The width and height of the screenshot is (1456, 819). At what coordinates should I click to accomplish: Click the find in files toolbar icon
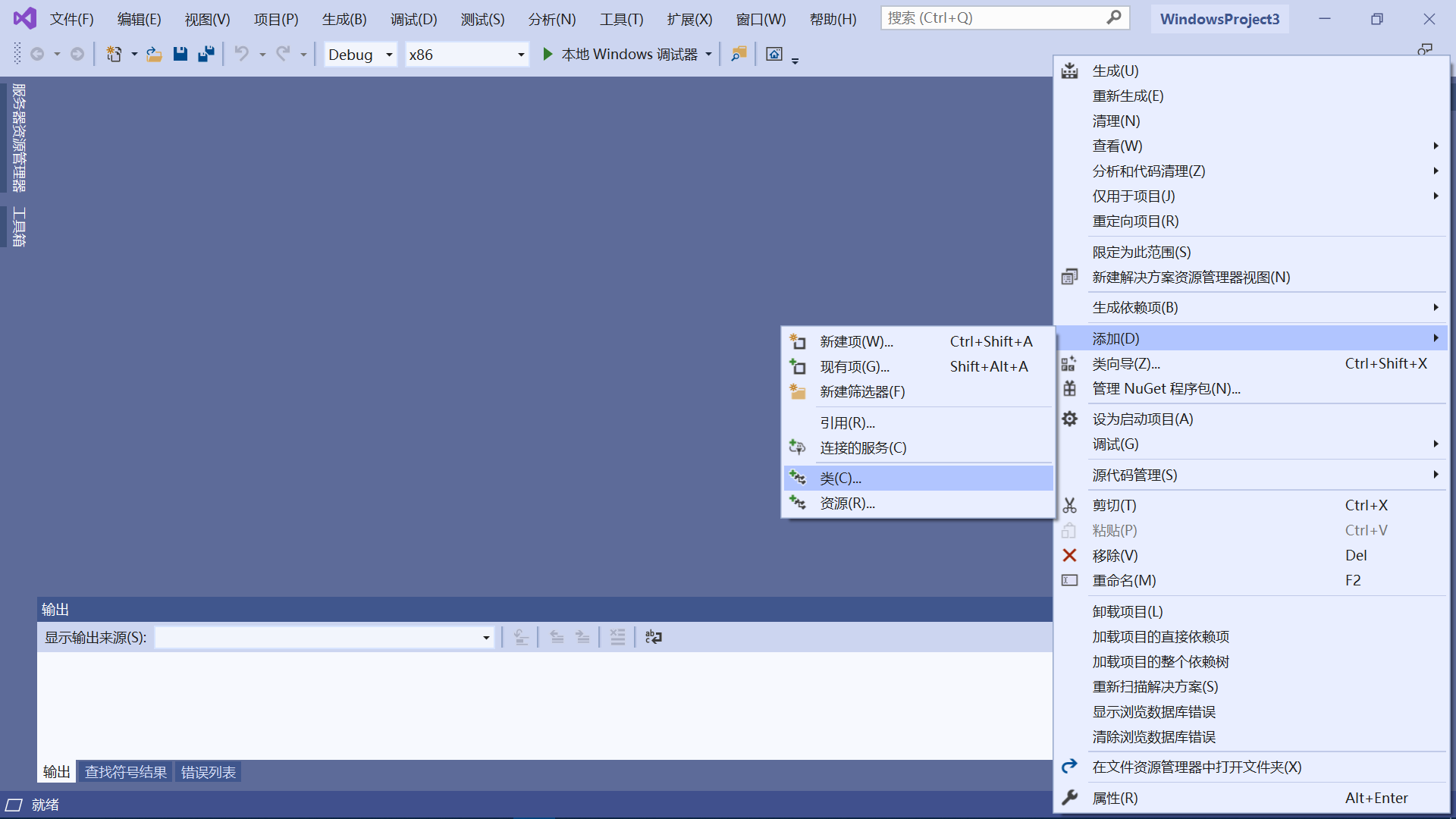739,54
